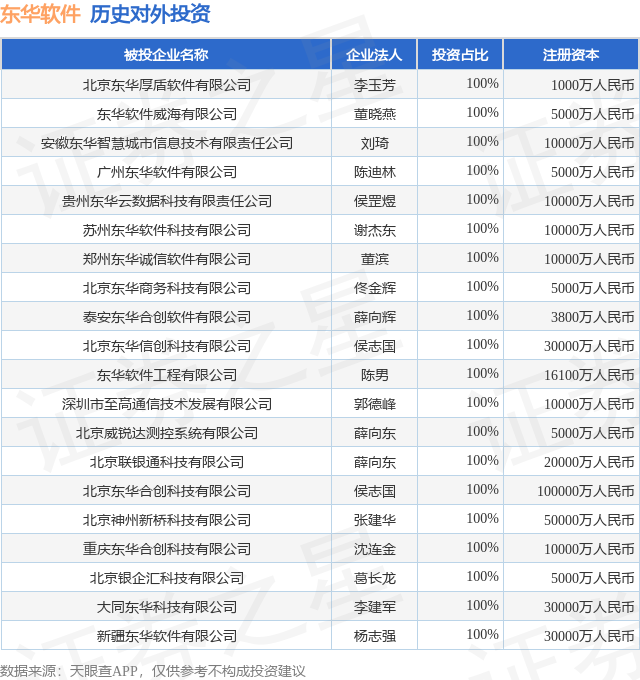Click 苏州东华软件科技有限公司 cell
The image size is (640, 680).
click(167, 230)
